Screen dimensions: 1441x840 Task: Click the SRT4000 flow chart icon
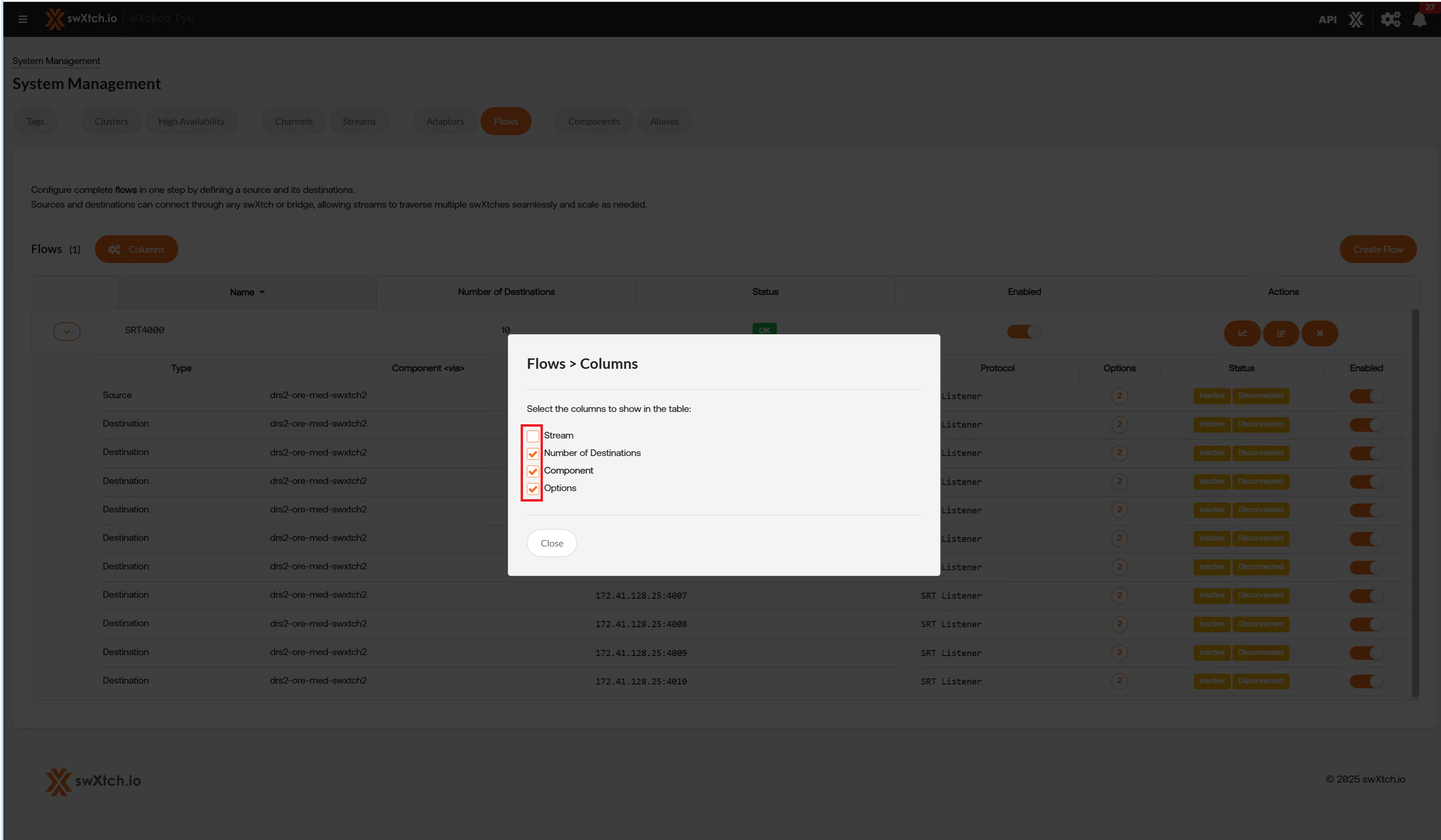pyautogui.click(x=1242, y=333)
